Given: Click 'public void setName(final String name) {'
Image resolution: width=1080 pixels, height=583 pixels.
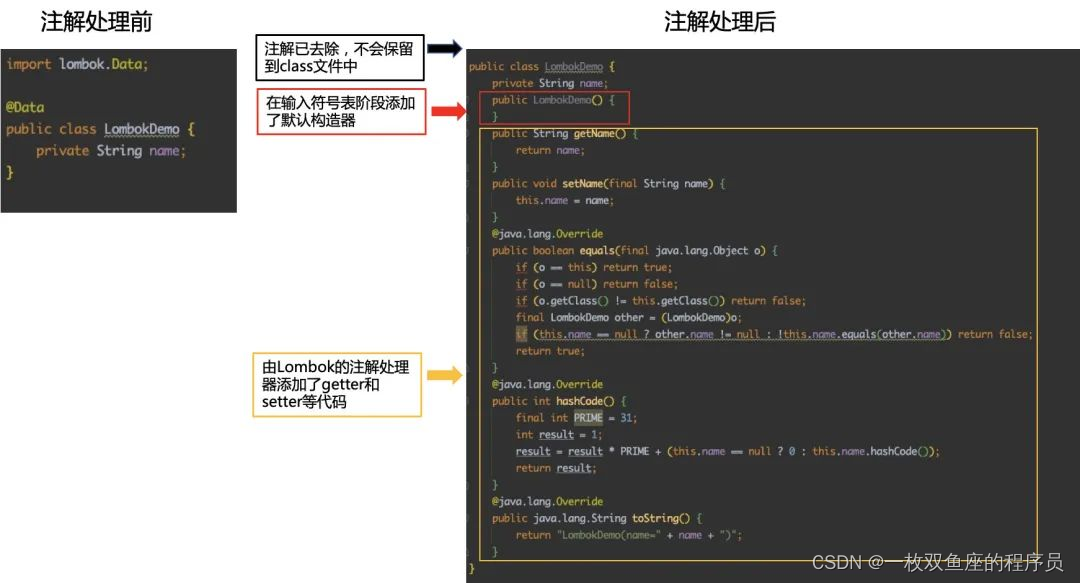Looking at the screenshot, I should [608, 183].
